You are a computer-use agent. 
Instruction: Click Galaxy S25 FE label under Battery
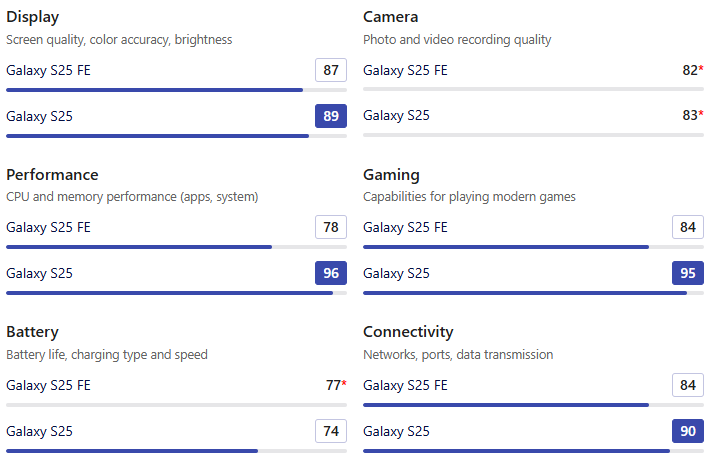point(49,386)
